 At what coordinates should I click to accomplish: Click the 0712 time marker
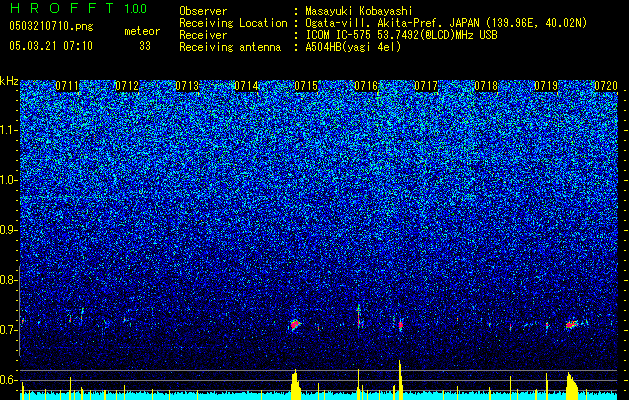point(127,86)
